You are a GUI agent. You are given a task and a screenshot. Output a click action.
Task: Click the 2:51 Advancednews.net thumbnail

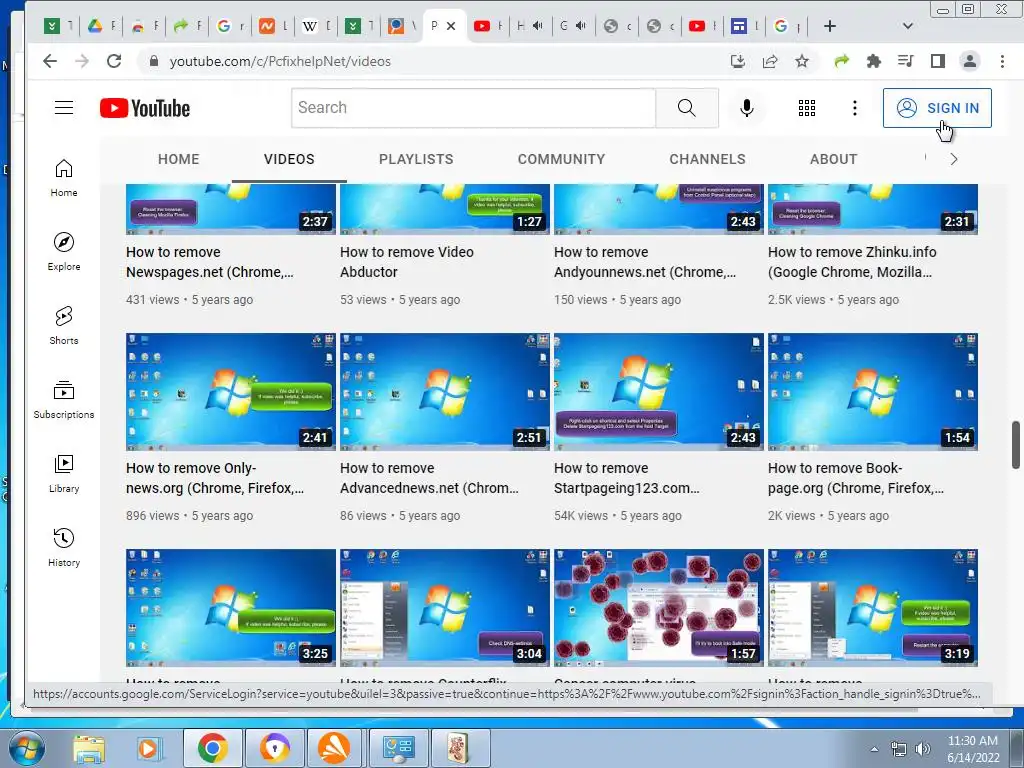click(445, 392)
